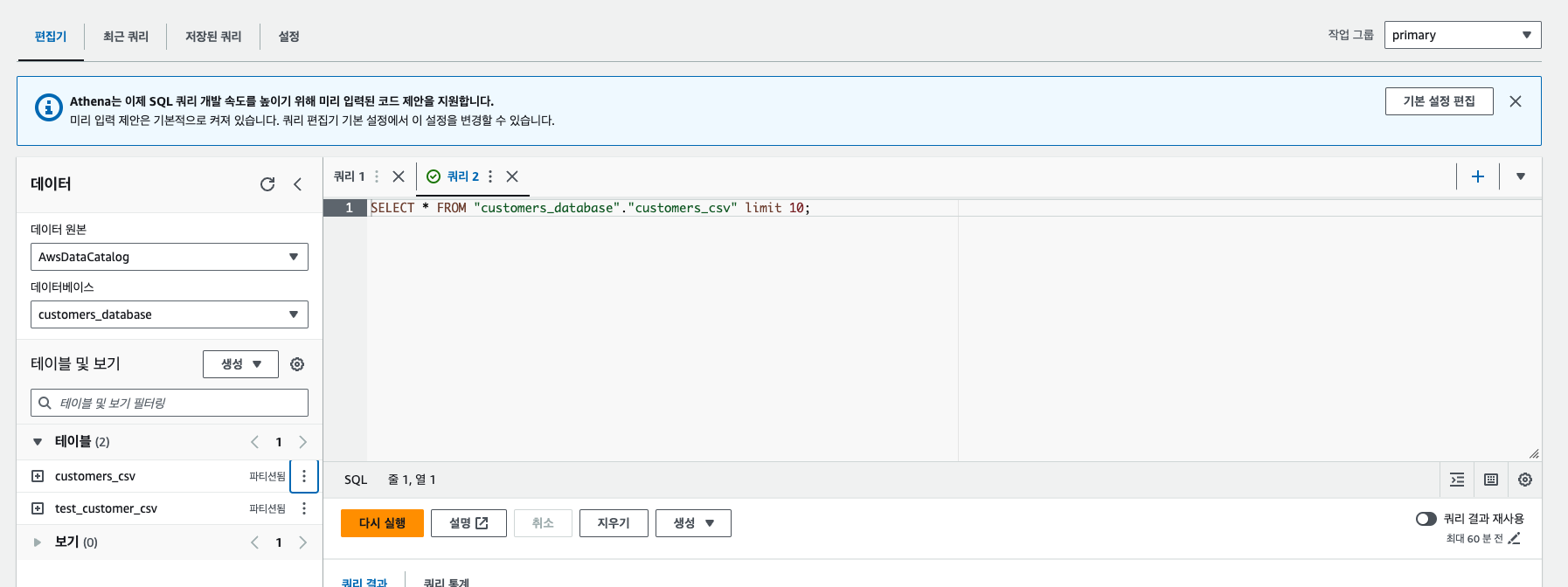Dismiss the Athena info banner
The width and height of the screenshot is (1568, 587).
[x=1516, y=101]
